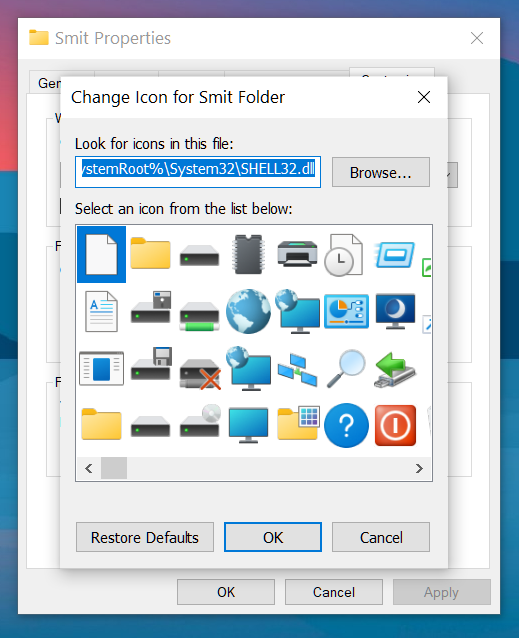Pick the globe earth icon
Viewport: 519px width, 638px height.
[248, 311]
